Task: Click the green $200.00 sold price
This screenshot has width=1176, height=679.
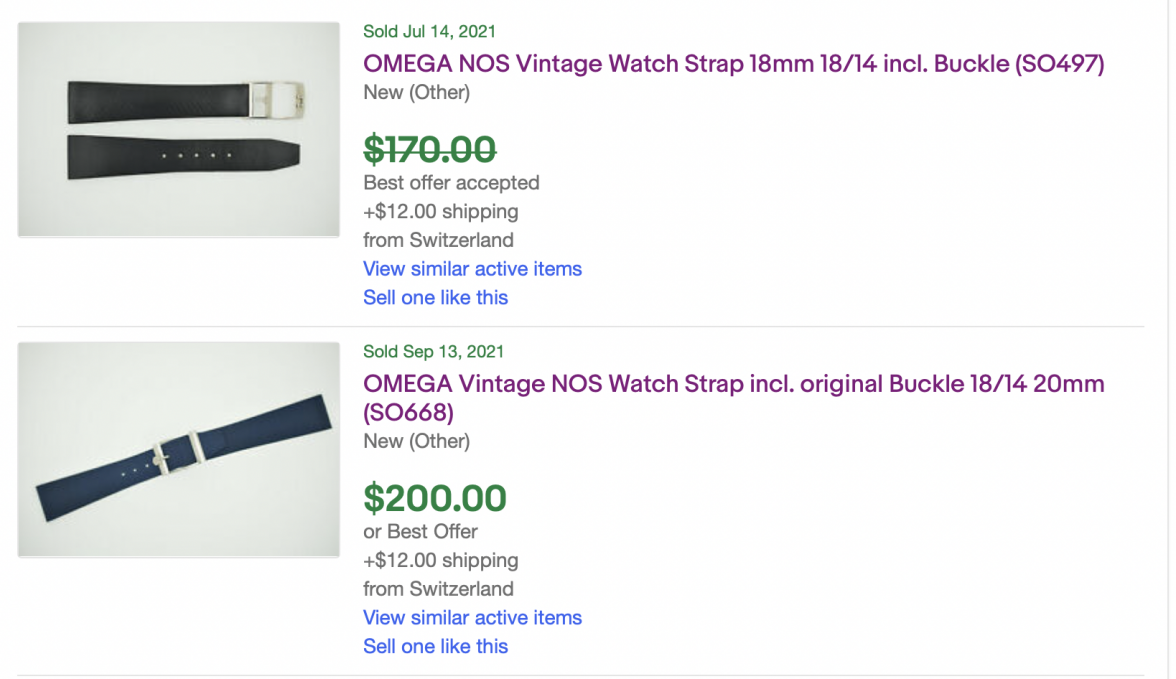Action: click(x=434, y=498)
